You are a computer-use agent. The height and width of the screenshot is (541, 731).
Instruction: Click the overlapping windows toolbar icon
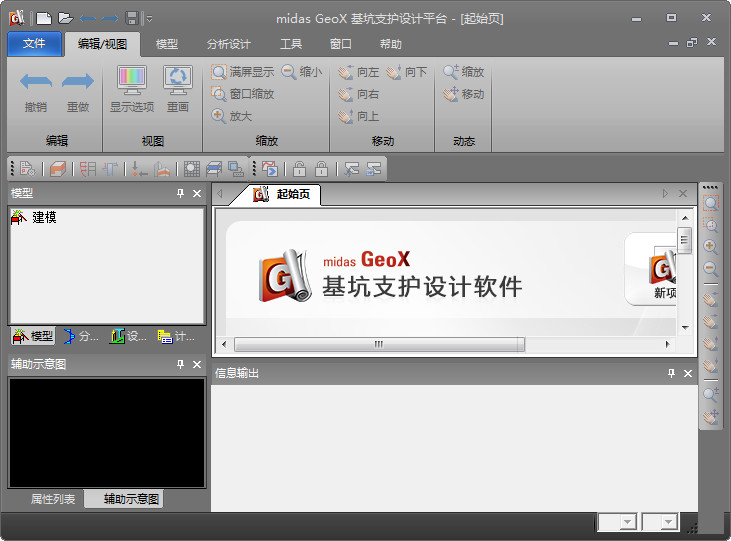(x=236, y=168)
